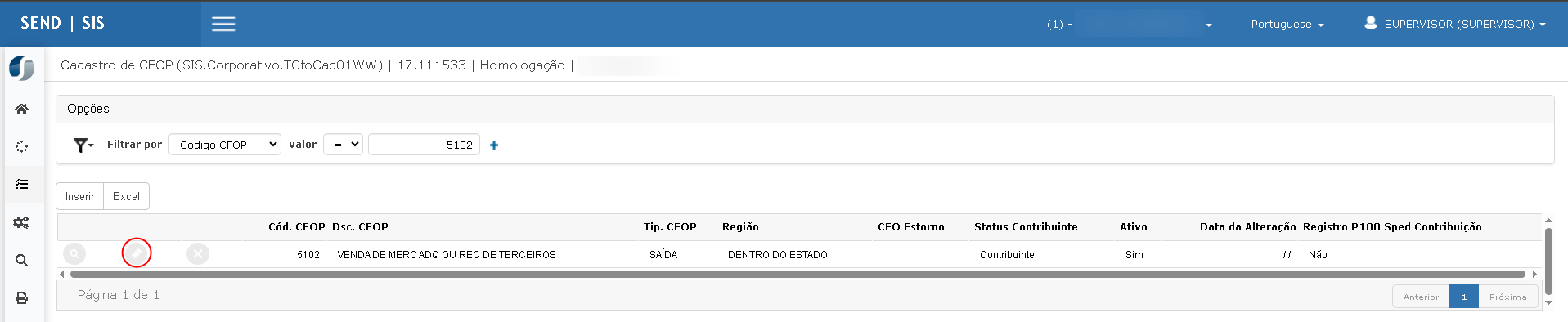
Task: Open the sidebar task list icon
Action: tap(22, 184)
